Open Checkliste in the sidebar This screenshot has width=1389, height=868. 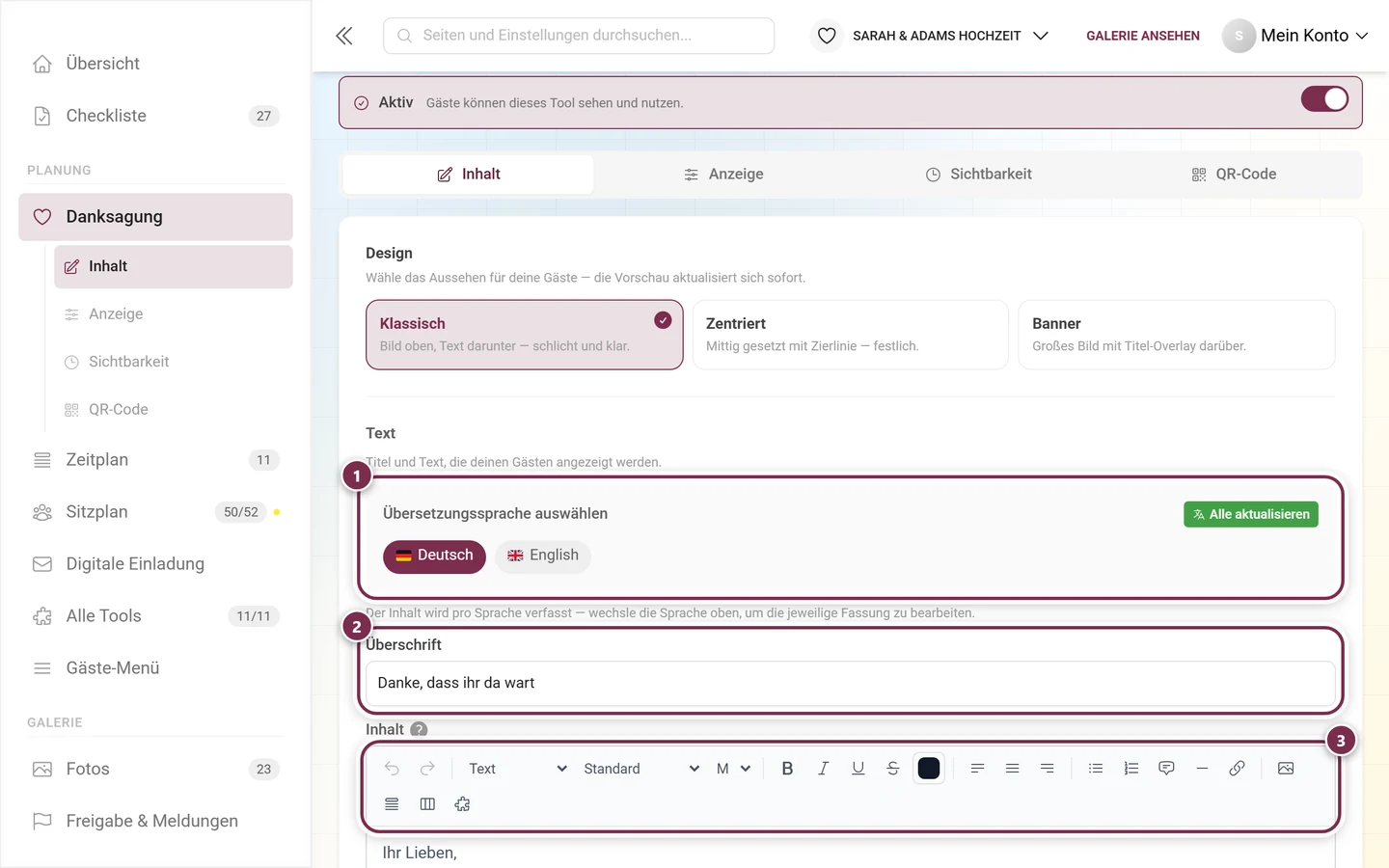155,116
